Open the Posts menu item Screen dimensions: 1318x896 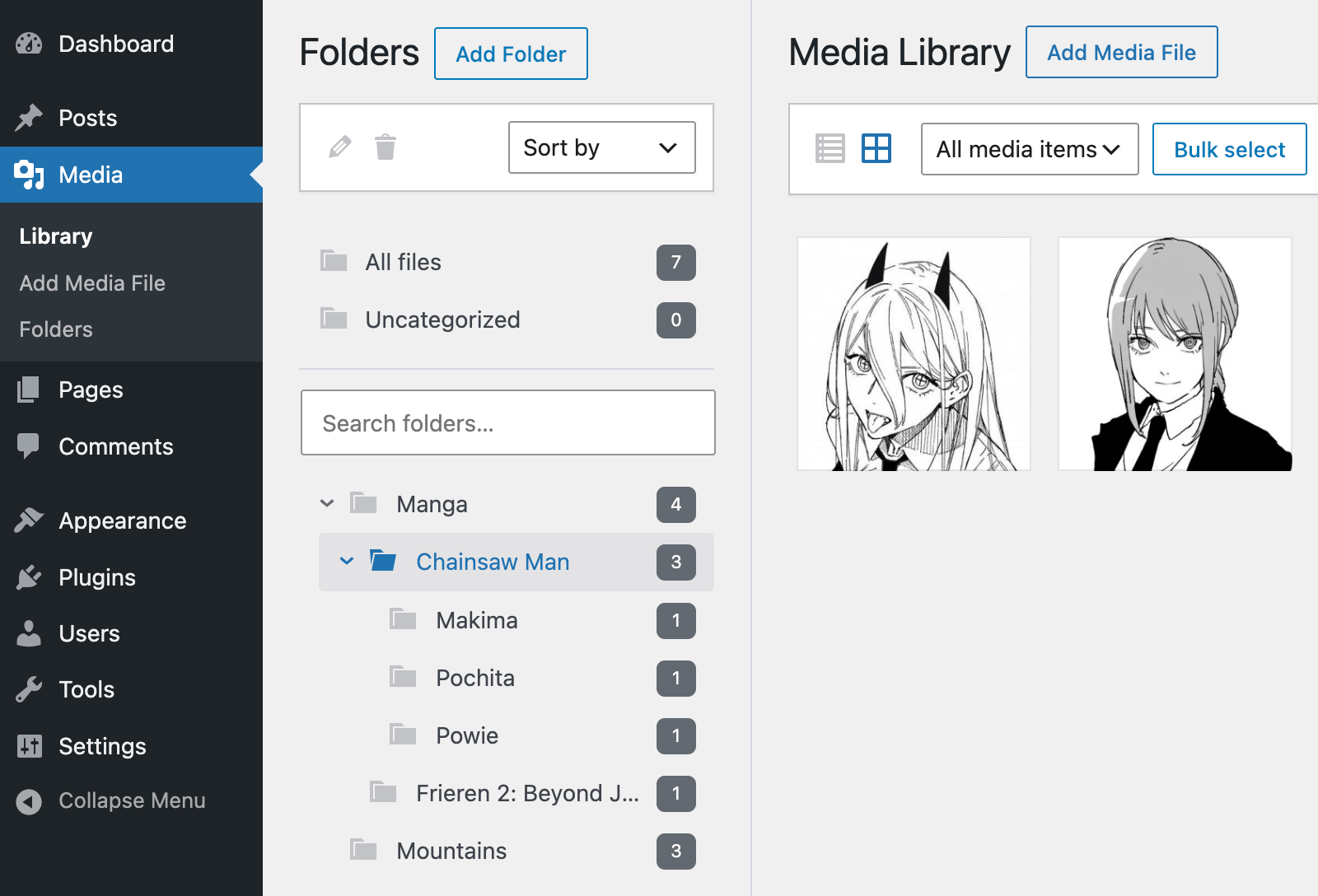tap(131, 118)
